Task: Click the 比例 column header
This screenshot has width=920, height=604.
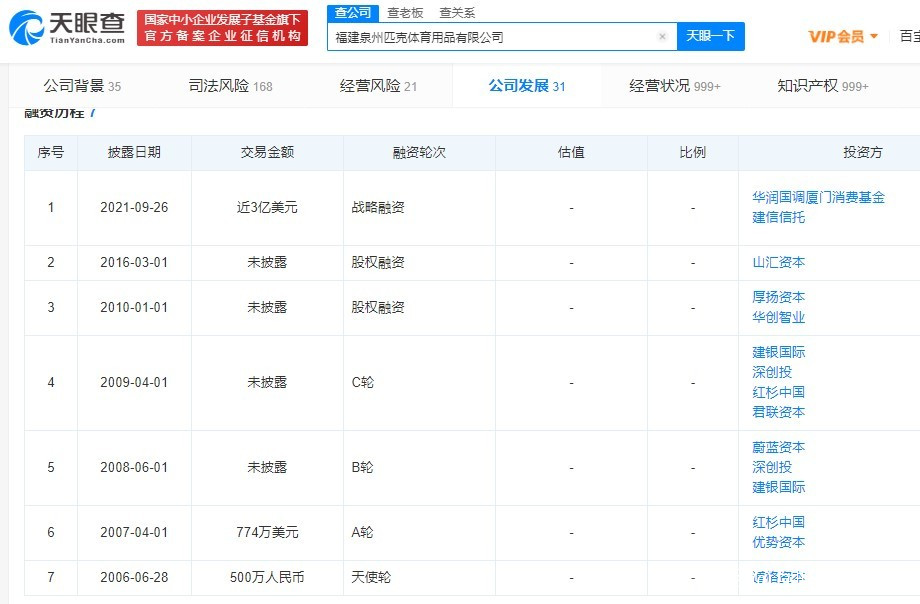Action: (692, 153)
